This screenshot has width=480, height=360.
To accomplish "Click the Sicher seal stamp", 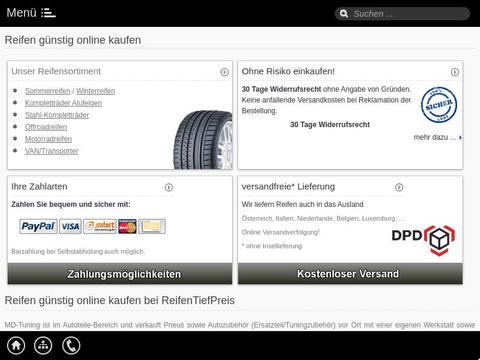I will 439,104.
